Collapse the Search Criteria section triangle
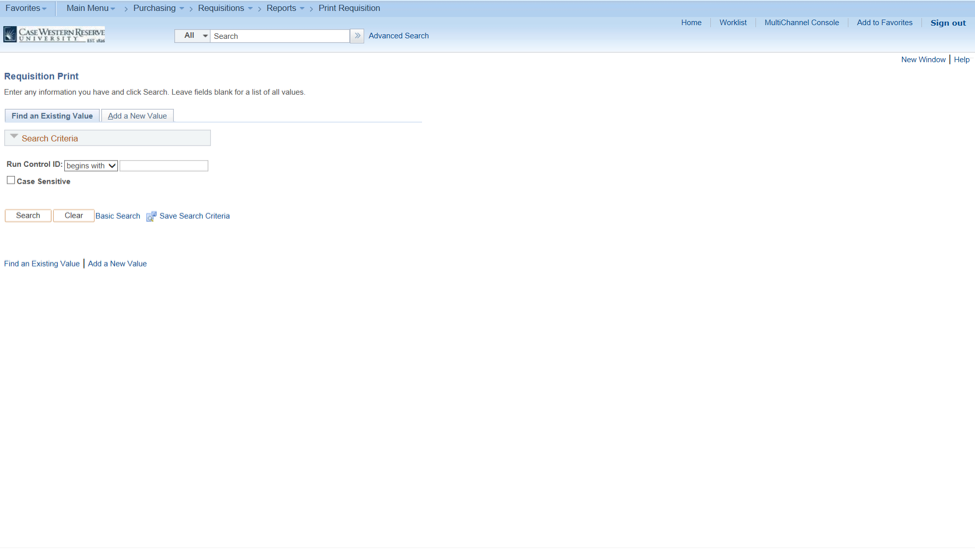 (x=14, y=137)
